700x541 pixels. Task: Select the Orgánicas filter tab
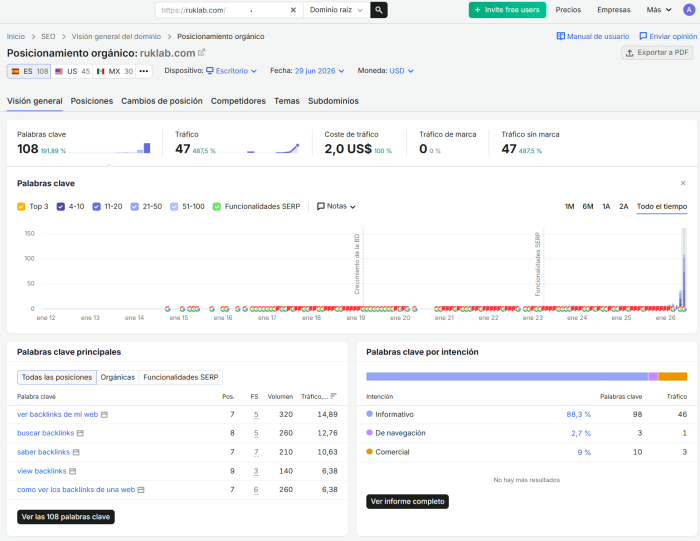[117, 377]
